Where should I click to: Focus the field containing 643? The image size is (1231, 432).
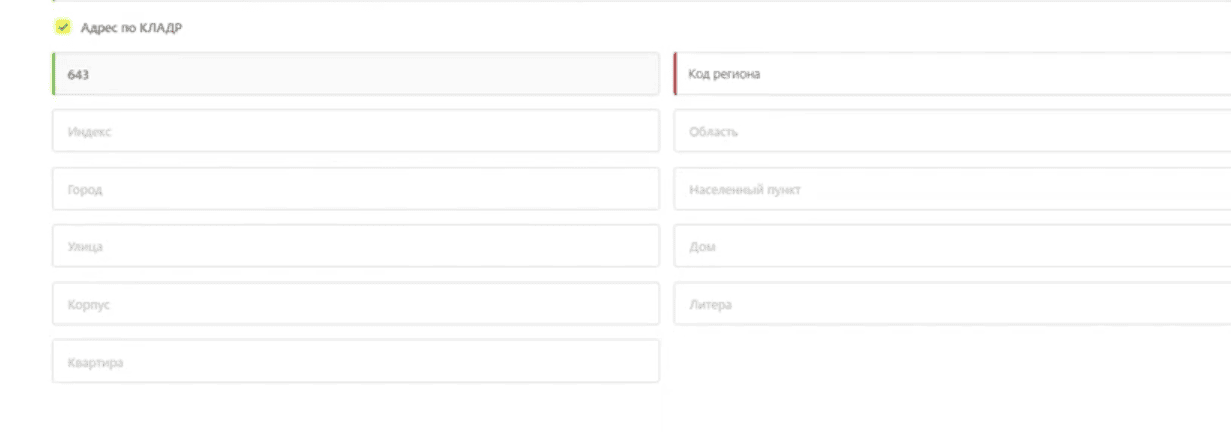tap(356, 74)
